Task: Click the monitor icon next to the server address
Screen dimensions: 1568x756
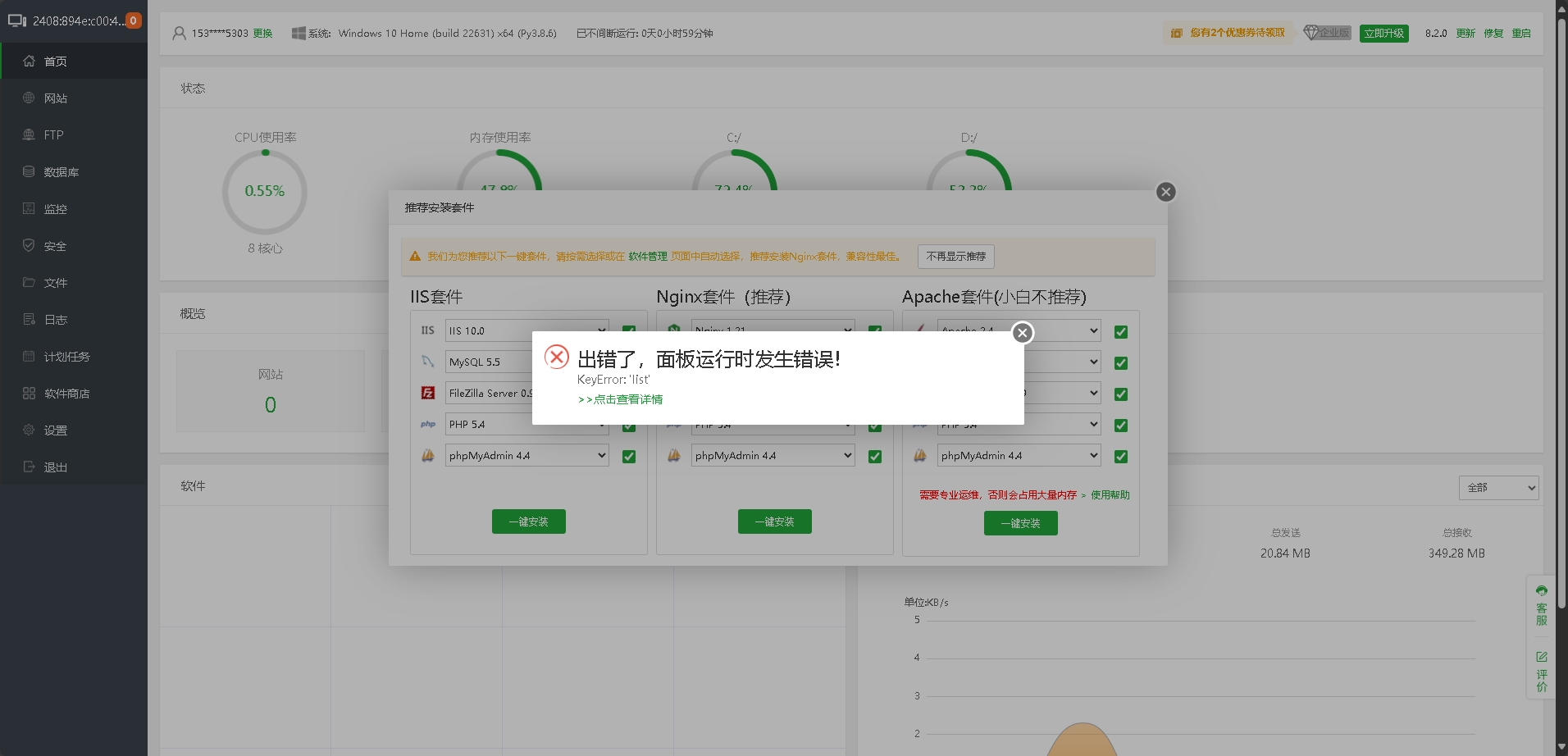Action: [x=17, y=20]
